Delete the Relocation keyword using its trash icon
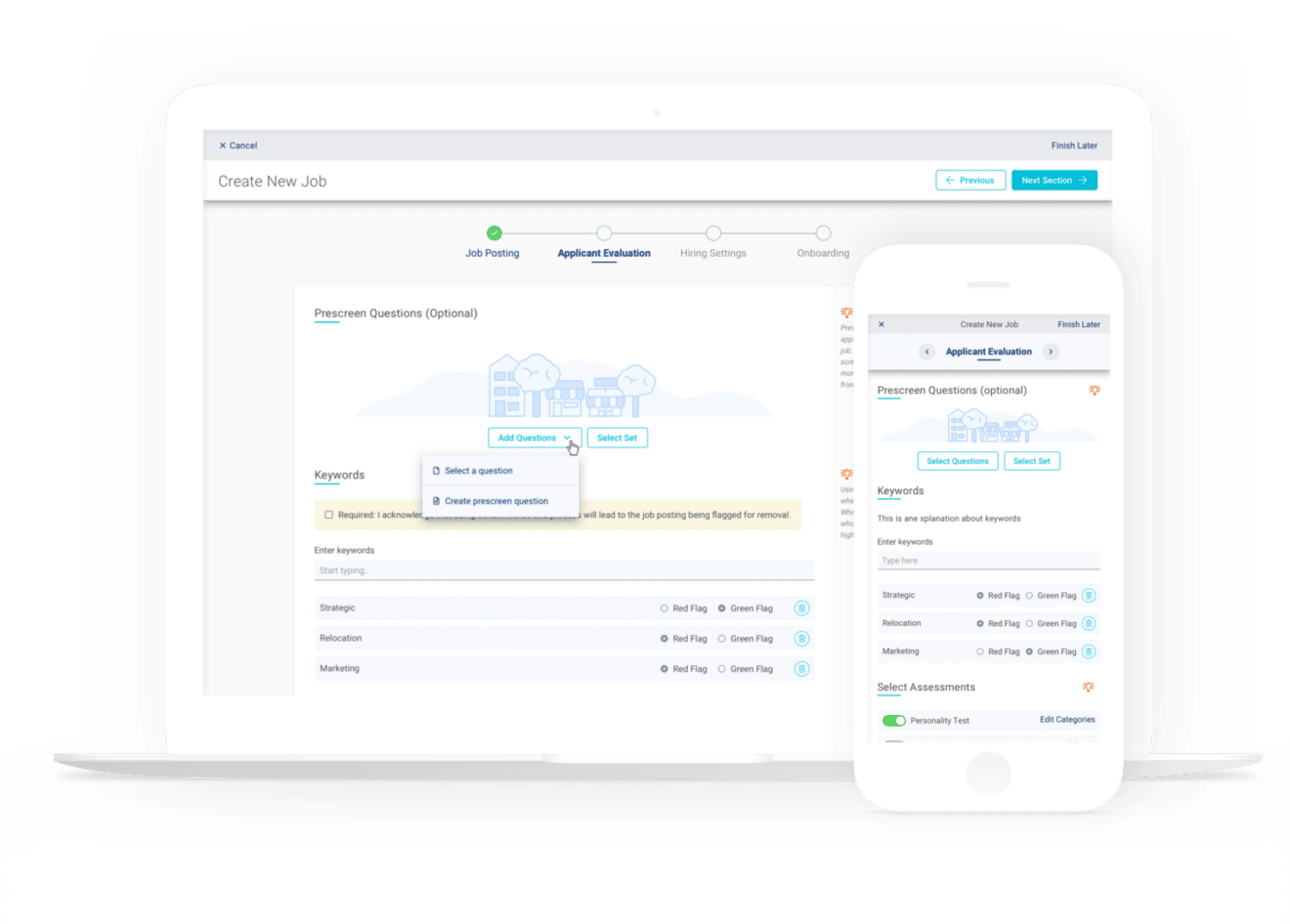 click(x=802, y=638)
